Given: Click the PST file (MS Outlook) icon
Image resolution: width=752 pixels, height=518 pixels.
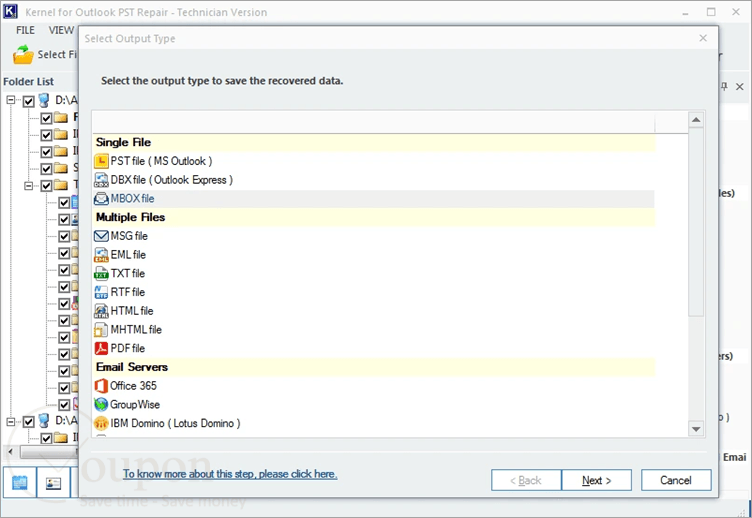Looking at the screenshot, I should pyautogui.click(x=101, y=161).
